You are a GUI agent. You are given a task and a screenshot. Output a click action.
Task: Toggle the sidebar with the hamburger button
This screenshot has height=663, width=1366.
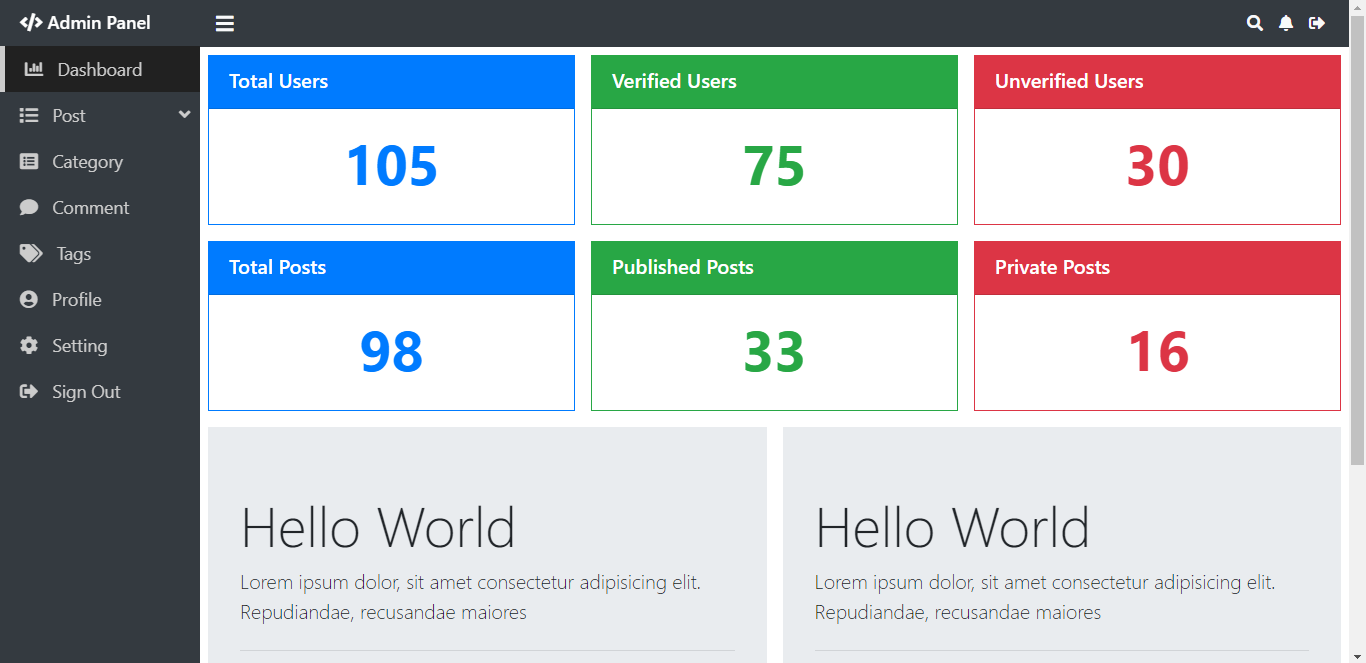click(x=224, y=22)
